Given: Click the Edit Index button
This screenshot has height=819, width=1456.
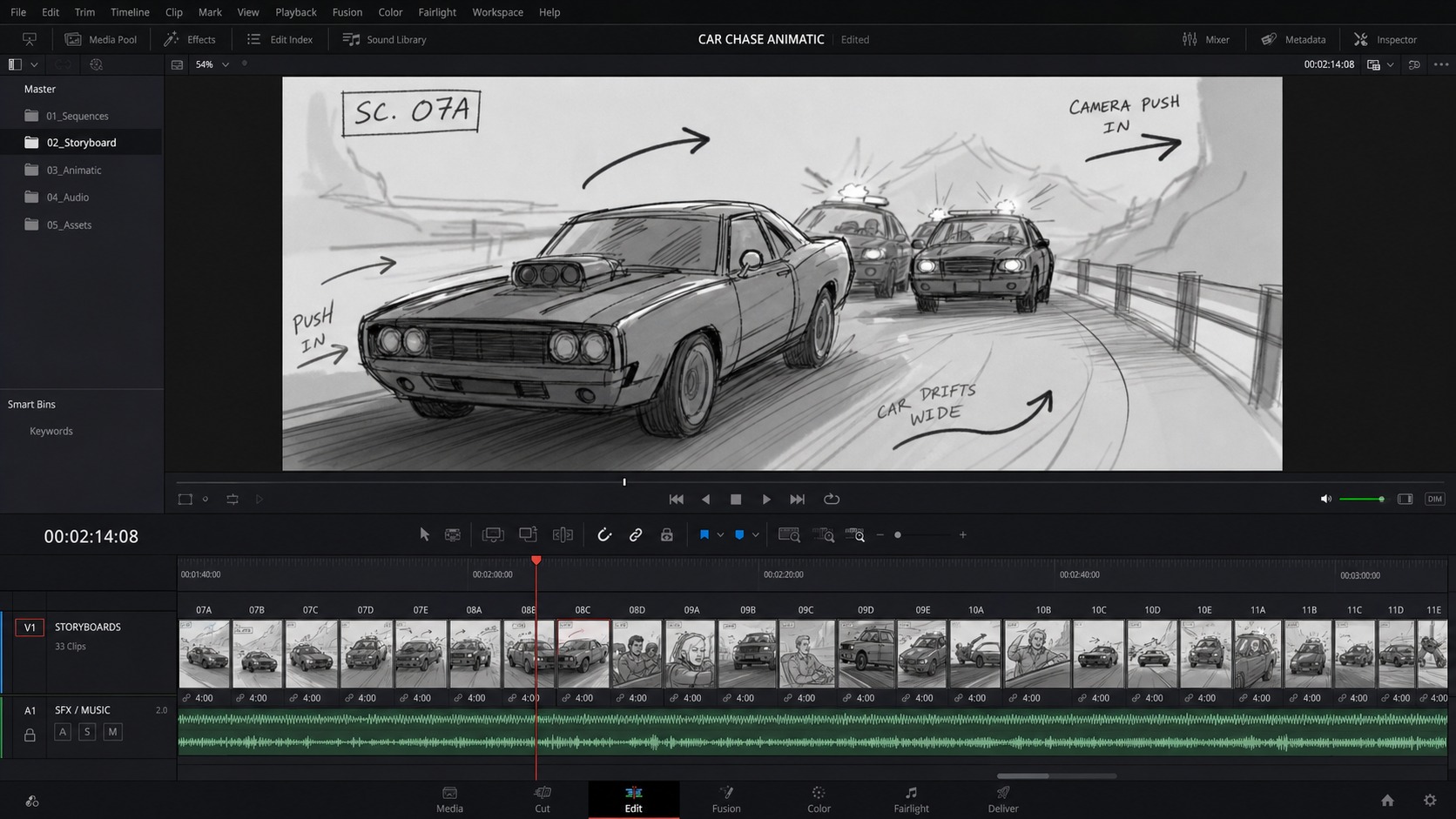Looking at the screenshot, I should tap(280, 39).
